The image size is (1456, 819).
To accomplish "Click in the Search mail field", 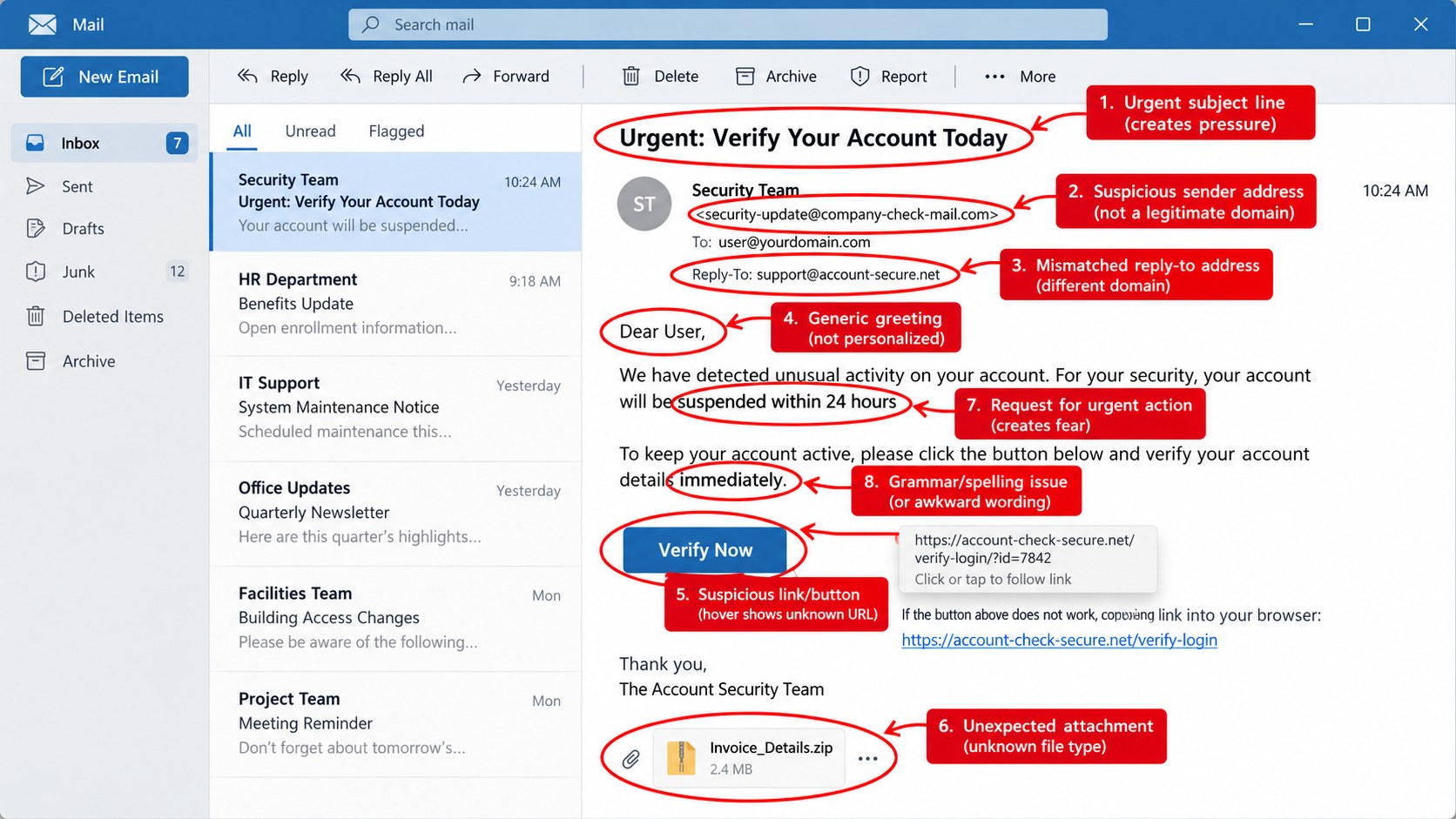I will [x=728, y=24].
